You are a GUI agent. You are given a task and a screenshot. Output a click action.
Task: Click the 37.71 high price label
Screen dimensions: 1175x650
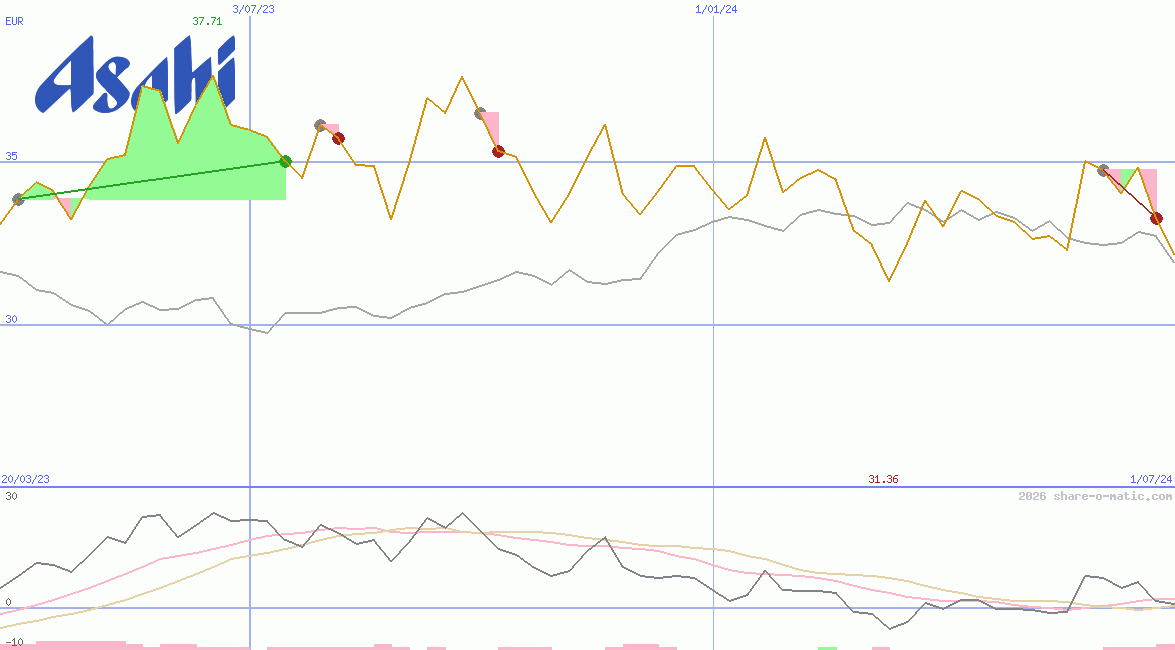[x=207, y=21]
